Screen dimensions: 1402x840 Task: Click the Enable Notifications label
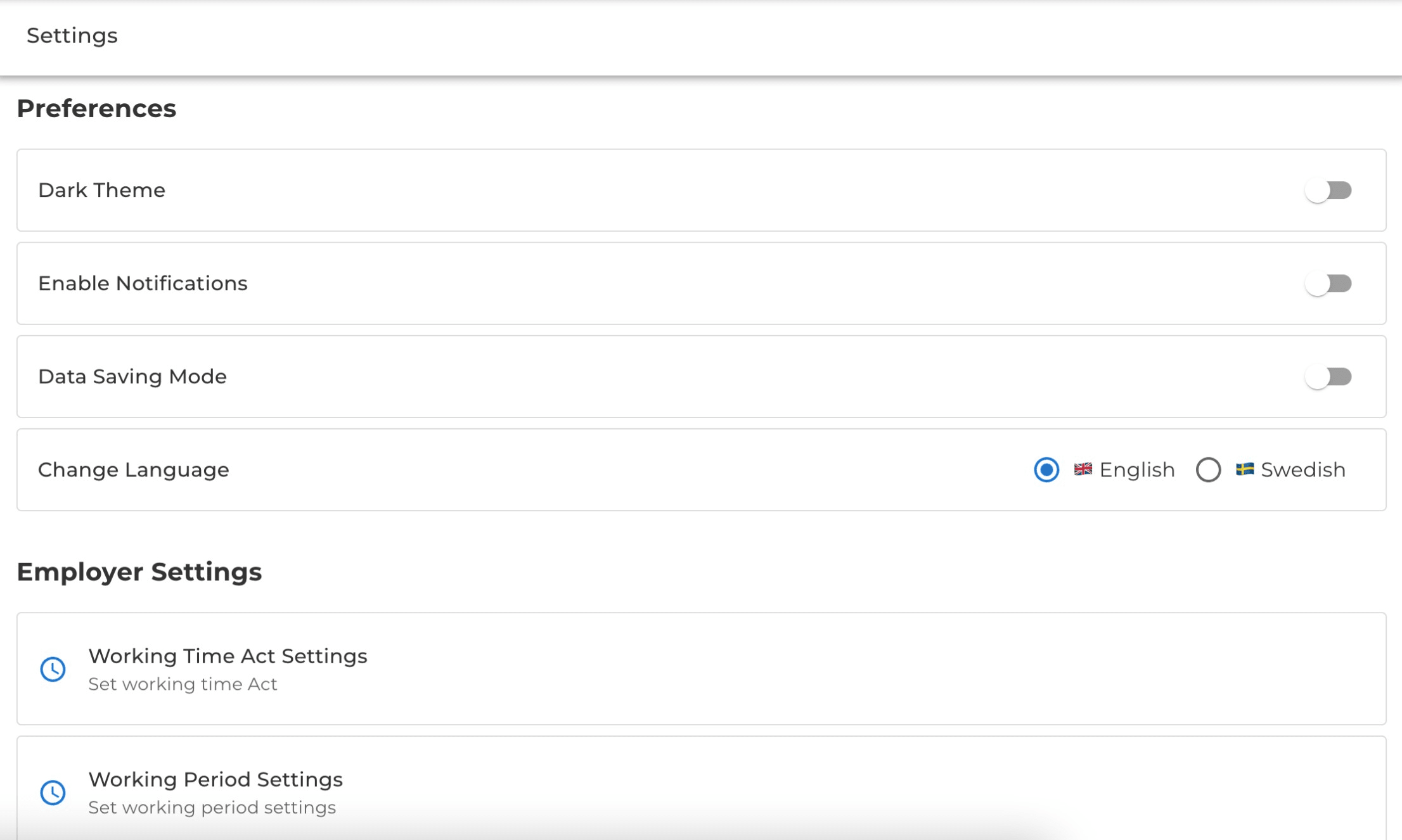pyautogui.click(x=143, y=283)
